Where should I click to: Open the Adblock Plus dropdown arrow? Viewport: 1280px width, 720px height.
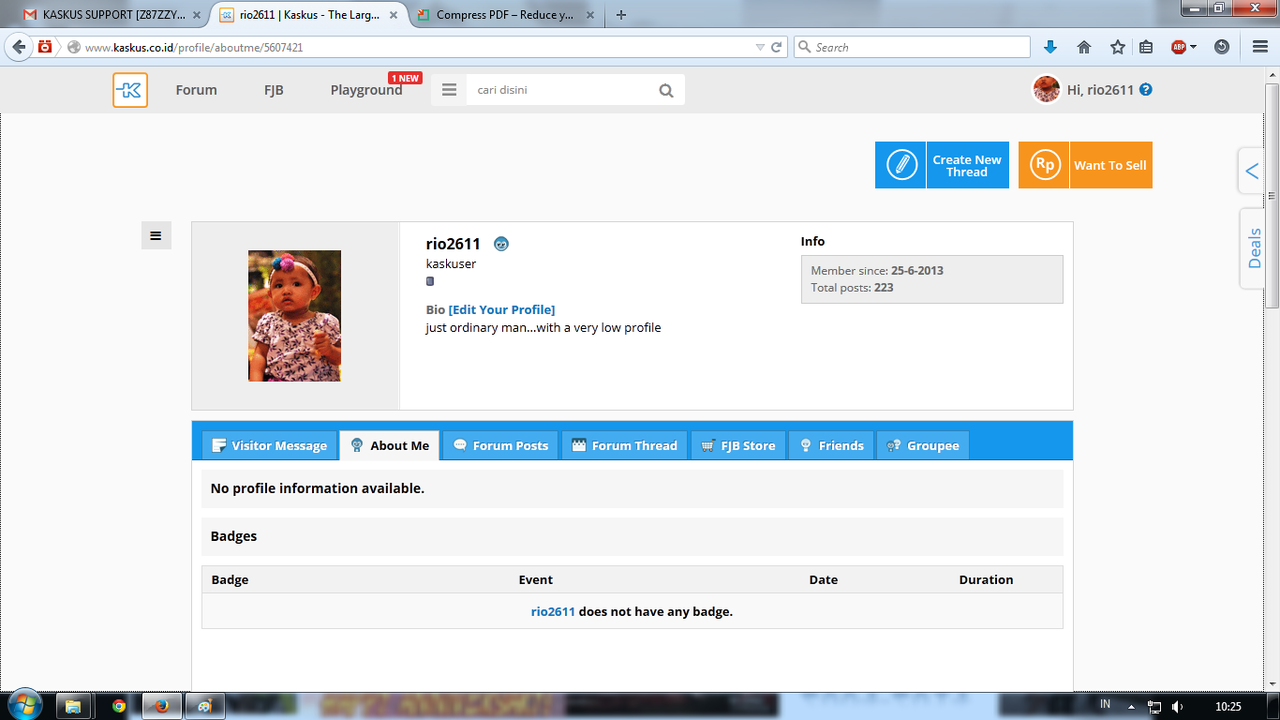[x=1194, y=48]
